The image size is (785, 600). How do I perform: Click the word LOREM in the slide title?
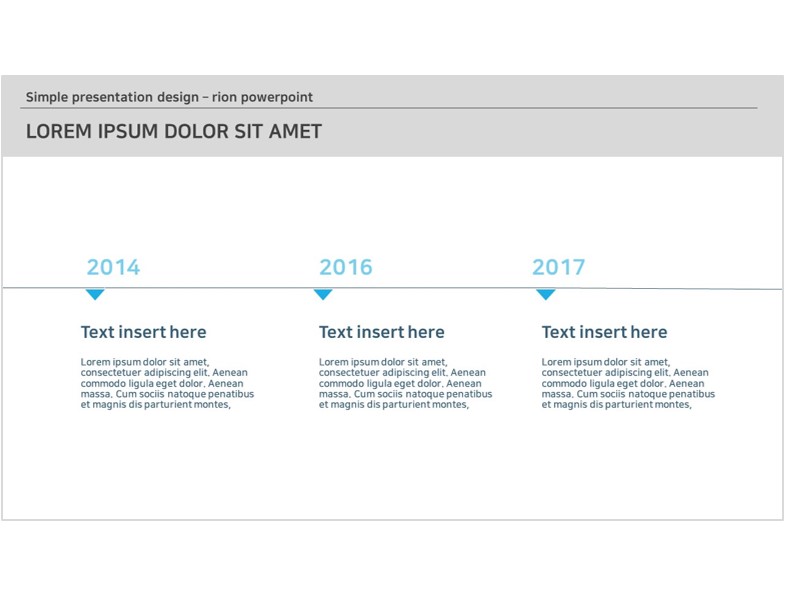59,131
